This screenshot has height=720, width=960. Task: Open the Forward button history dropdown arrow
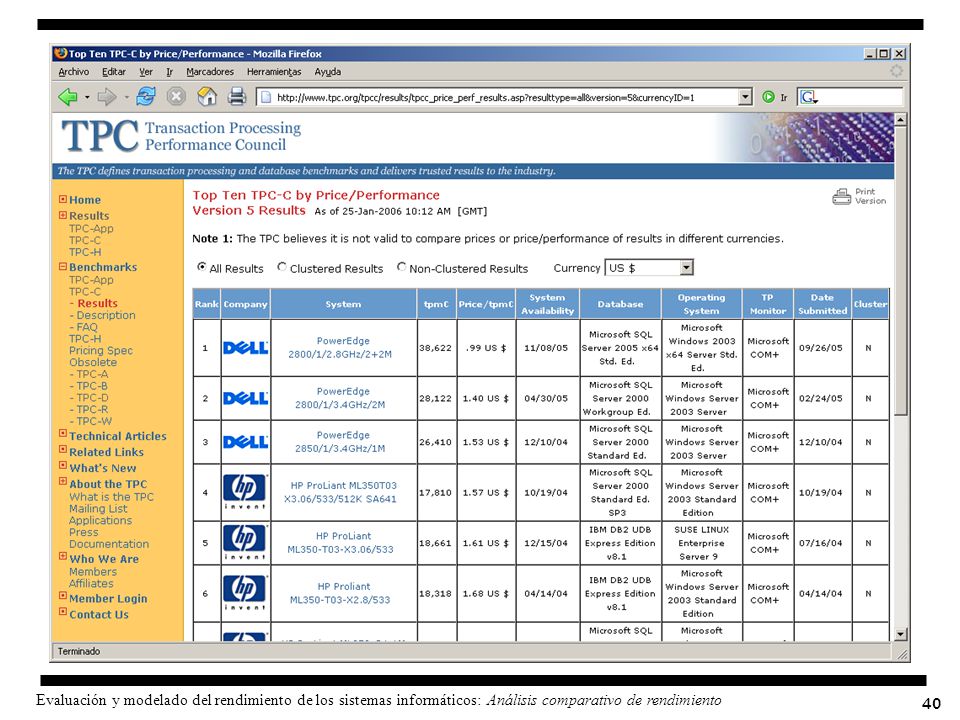[127, 97]
